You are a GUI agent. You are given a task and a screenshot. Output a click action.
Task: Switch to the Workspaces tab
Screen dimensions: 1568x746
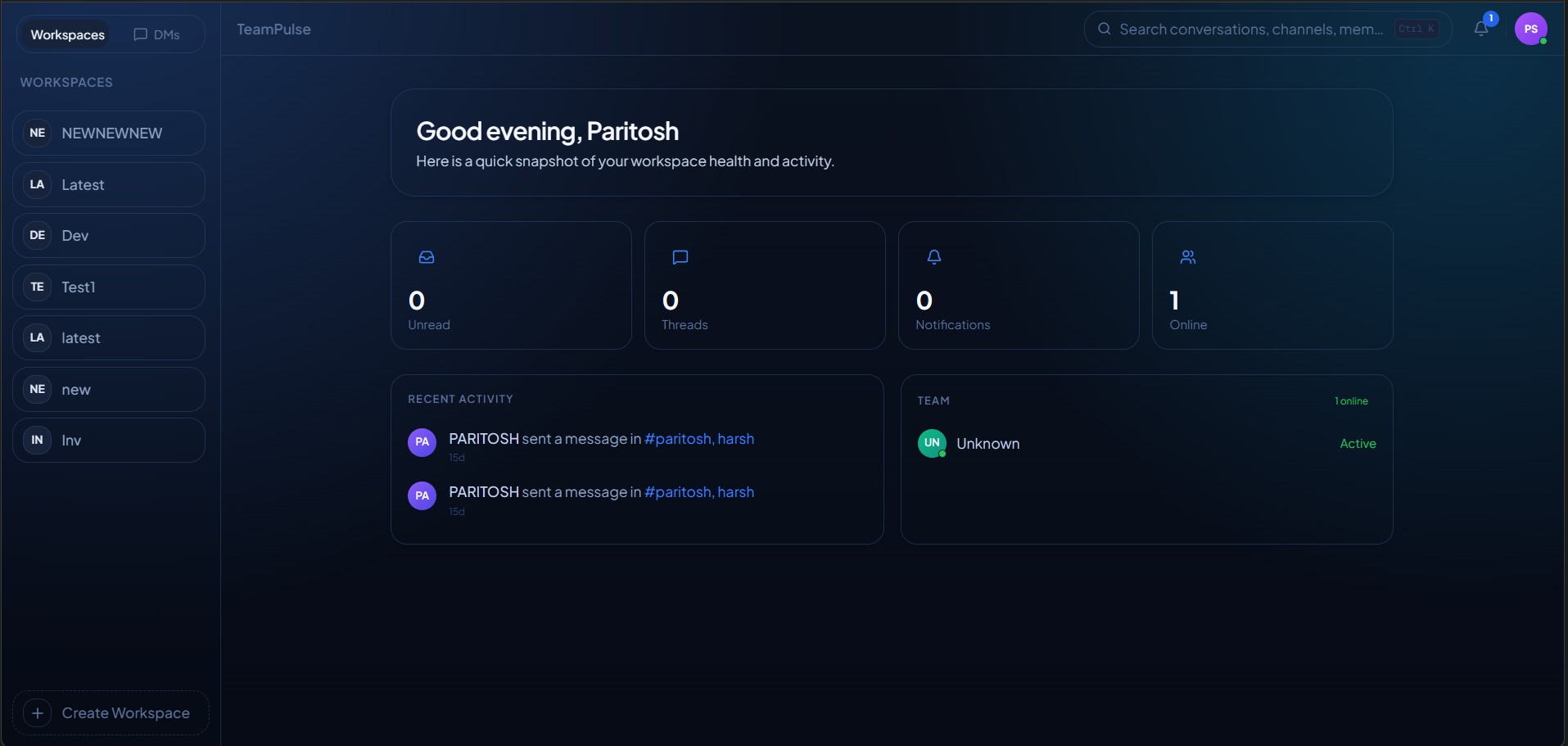click(67, 34)
